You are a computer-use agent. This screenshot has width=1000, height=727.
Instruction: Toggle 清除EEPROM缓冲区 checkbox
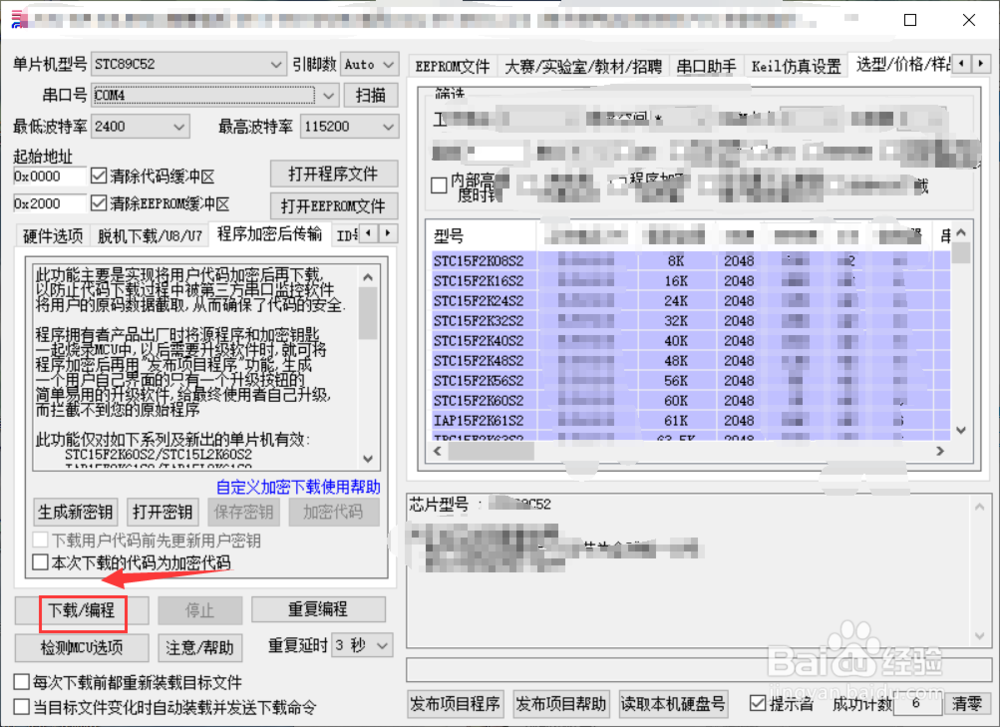(99, 203)
